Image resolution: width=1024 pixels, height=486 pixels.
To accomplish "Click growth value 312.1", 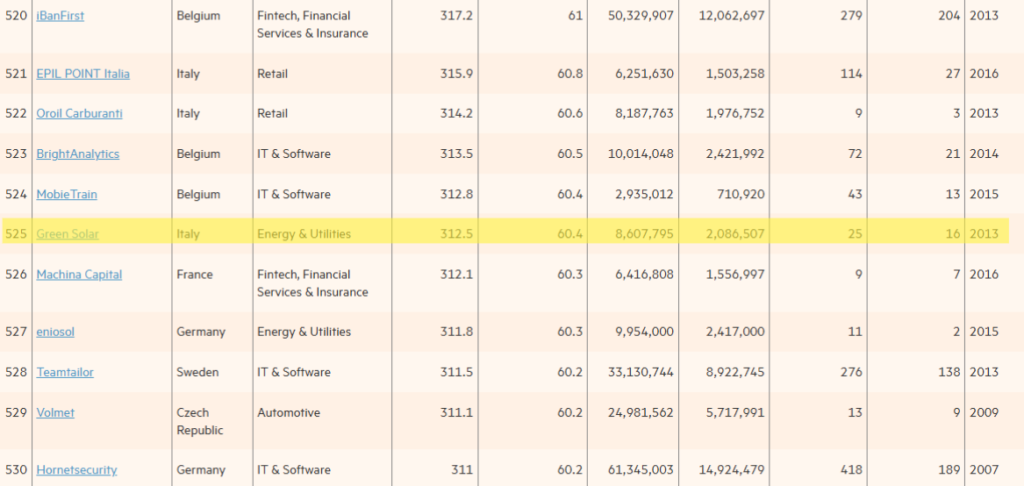I will (x=456, y=274).
